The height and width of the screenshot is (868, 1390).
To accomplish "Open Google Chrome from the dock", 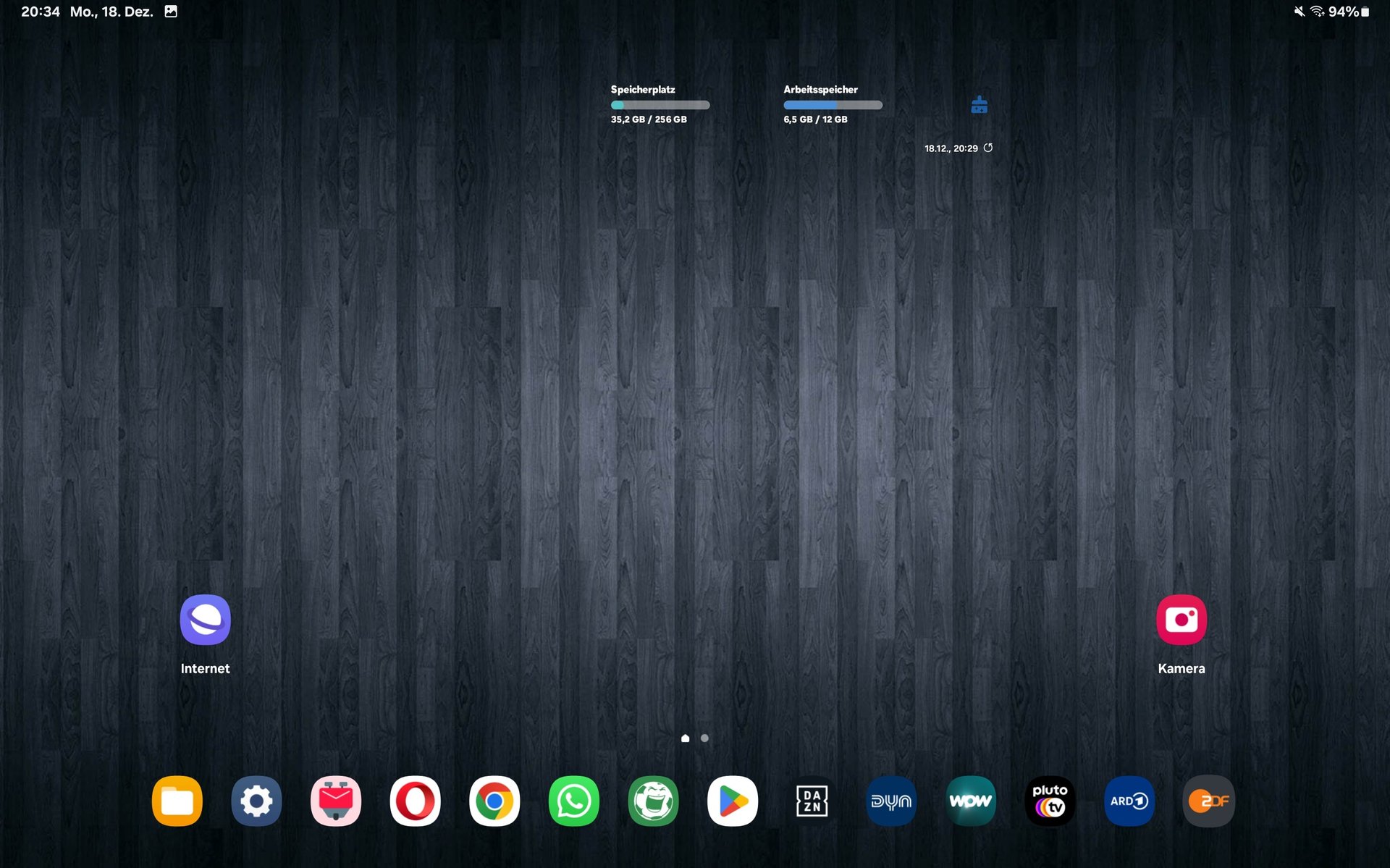I will pyautogui.click(x=494, y=801).
